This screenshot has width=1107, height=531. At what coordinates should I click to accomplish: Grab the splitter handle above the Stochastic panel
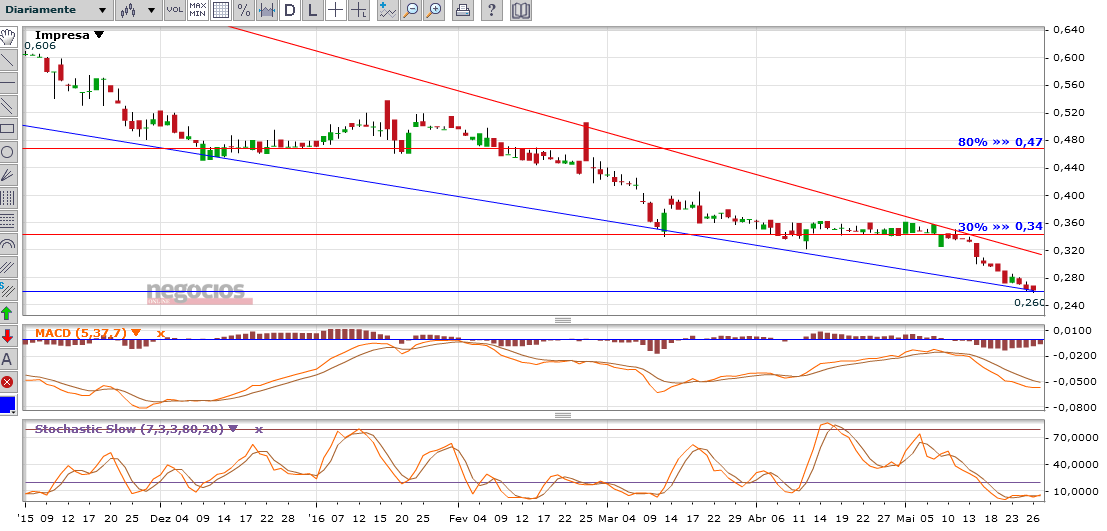click(x=563, y=415)
